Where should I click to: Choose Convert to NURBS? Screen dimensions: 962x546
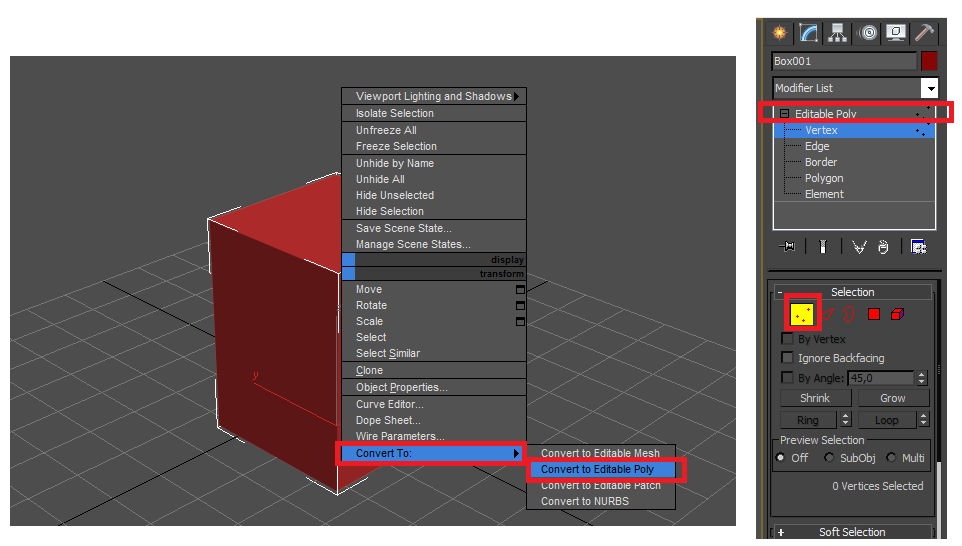click(x=601, y=501)
